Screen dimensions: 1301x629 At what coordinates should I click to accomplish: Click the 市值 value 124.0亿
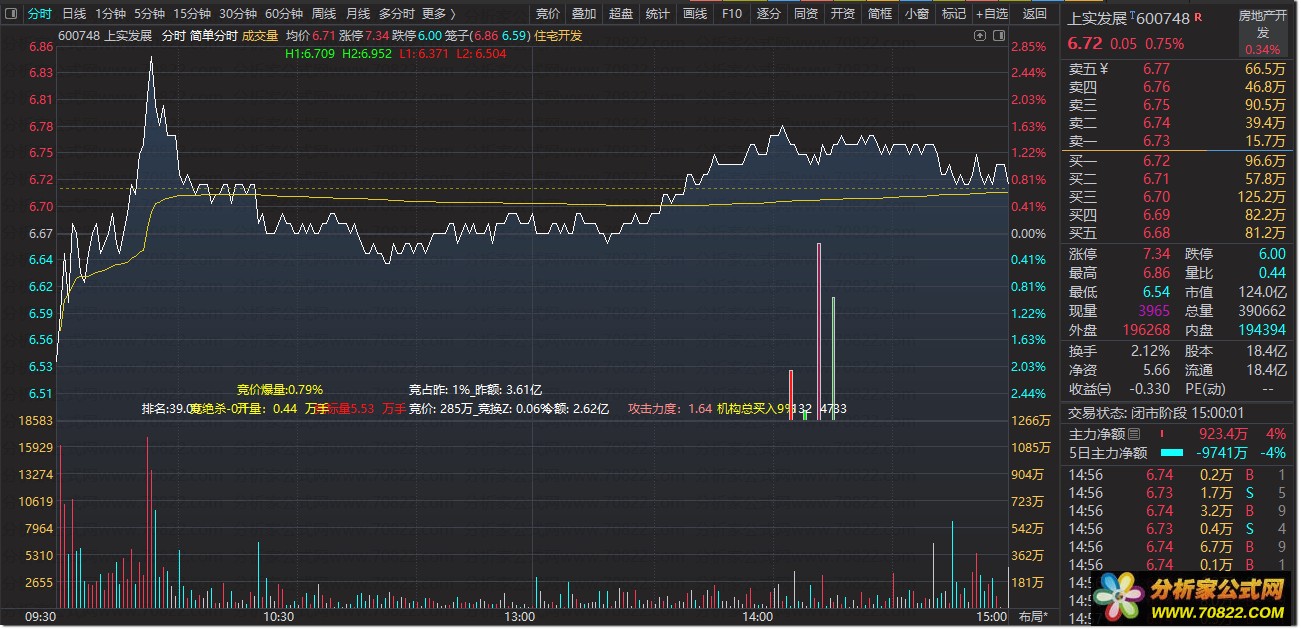point(1264,292)
